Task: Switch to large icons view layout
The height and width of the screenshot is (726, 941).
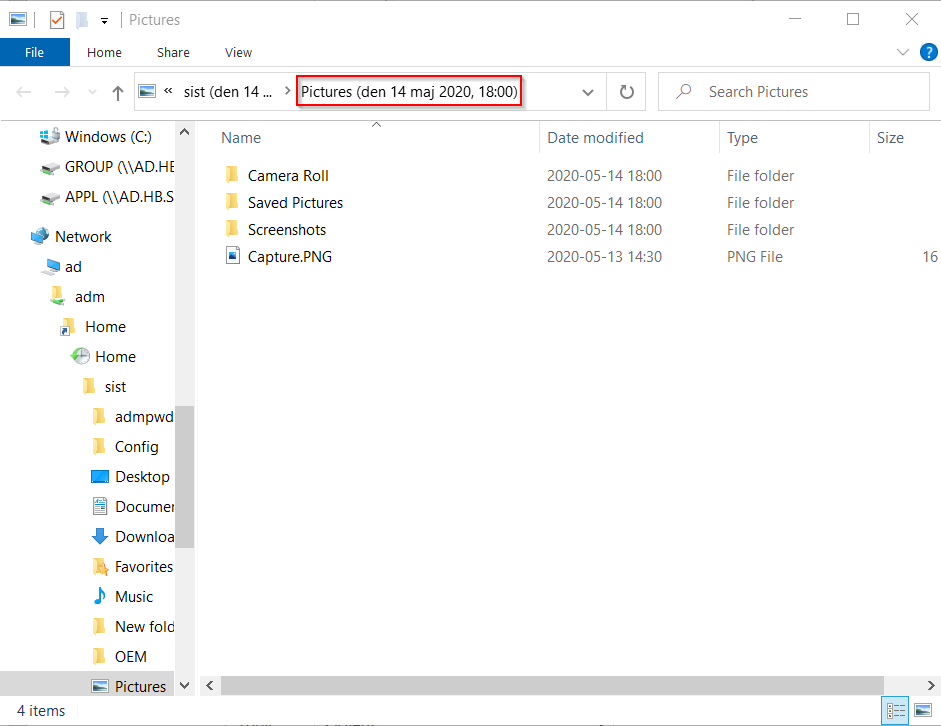Action: coord(921,711)
